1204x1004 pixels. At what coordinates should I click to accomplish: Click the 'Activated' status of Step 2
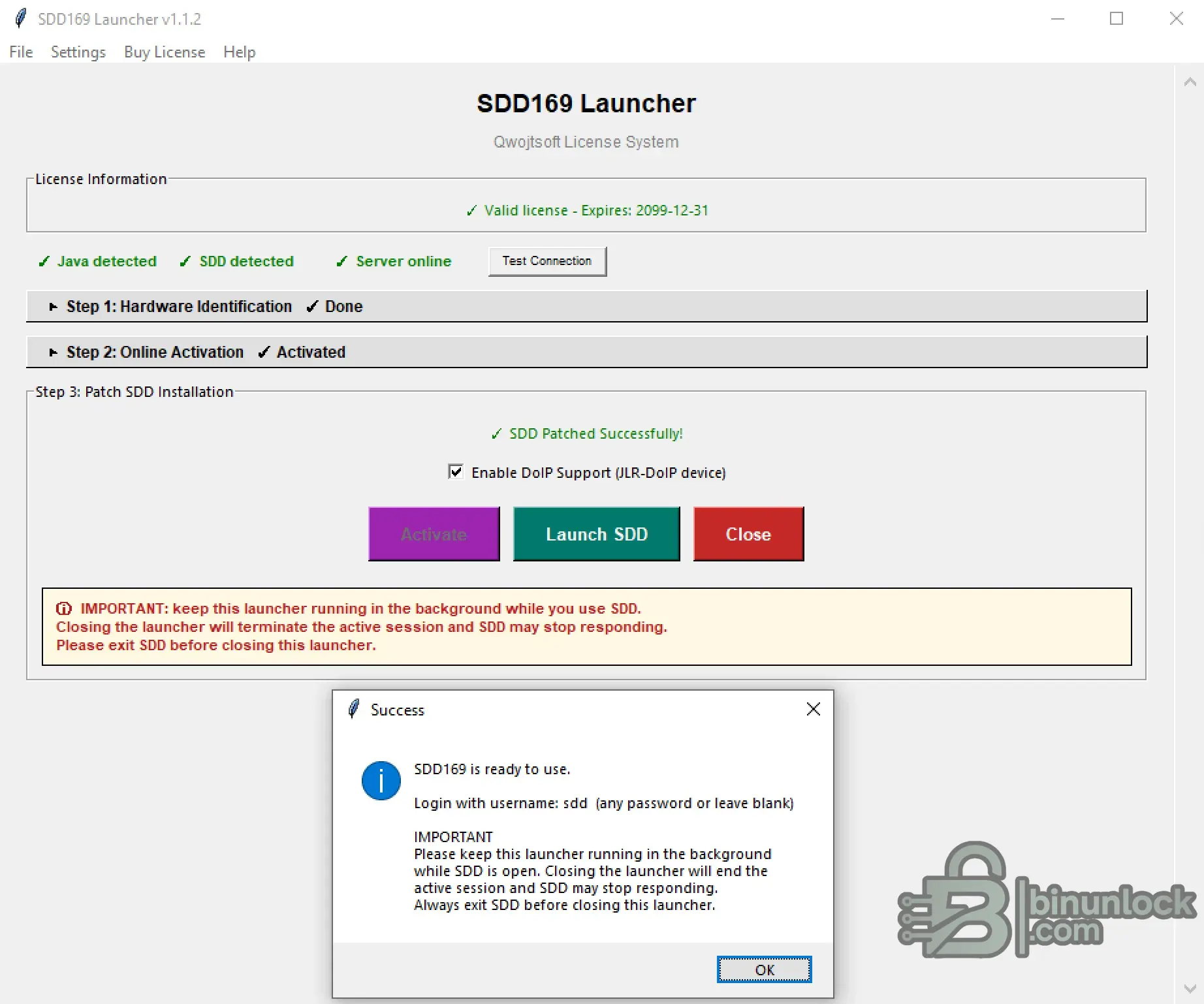tap(302, 353)
